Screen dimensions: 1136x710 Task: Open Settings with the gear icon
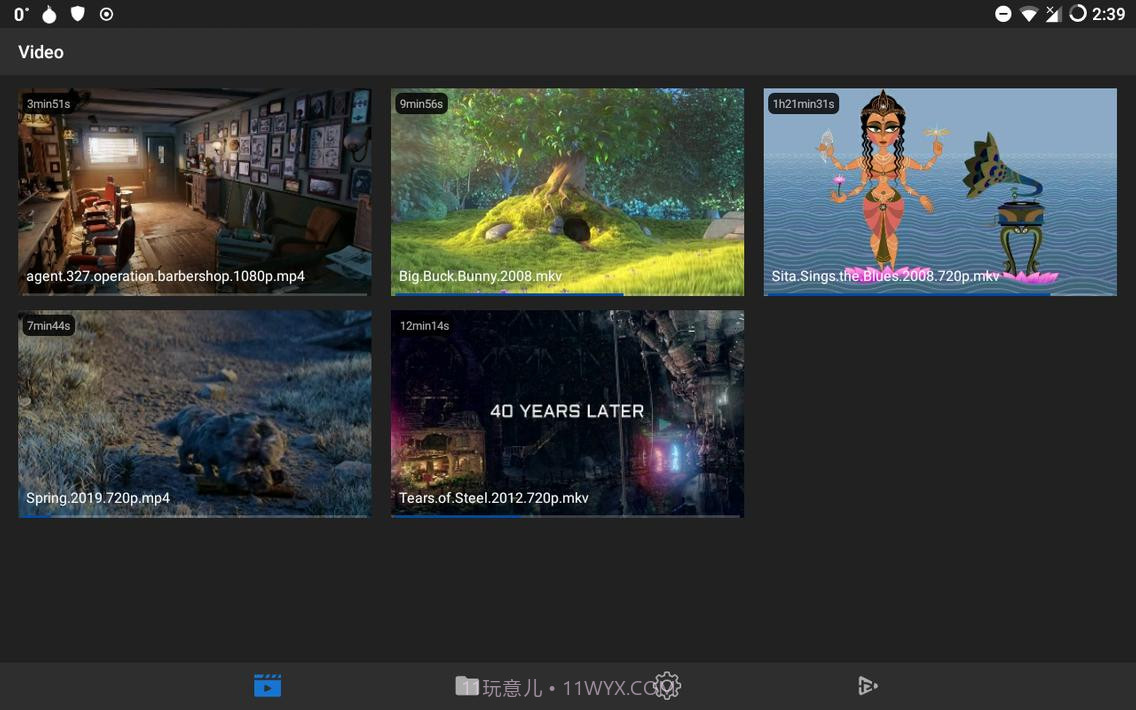coord(666,686)
